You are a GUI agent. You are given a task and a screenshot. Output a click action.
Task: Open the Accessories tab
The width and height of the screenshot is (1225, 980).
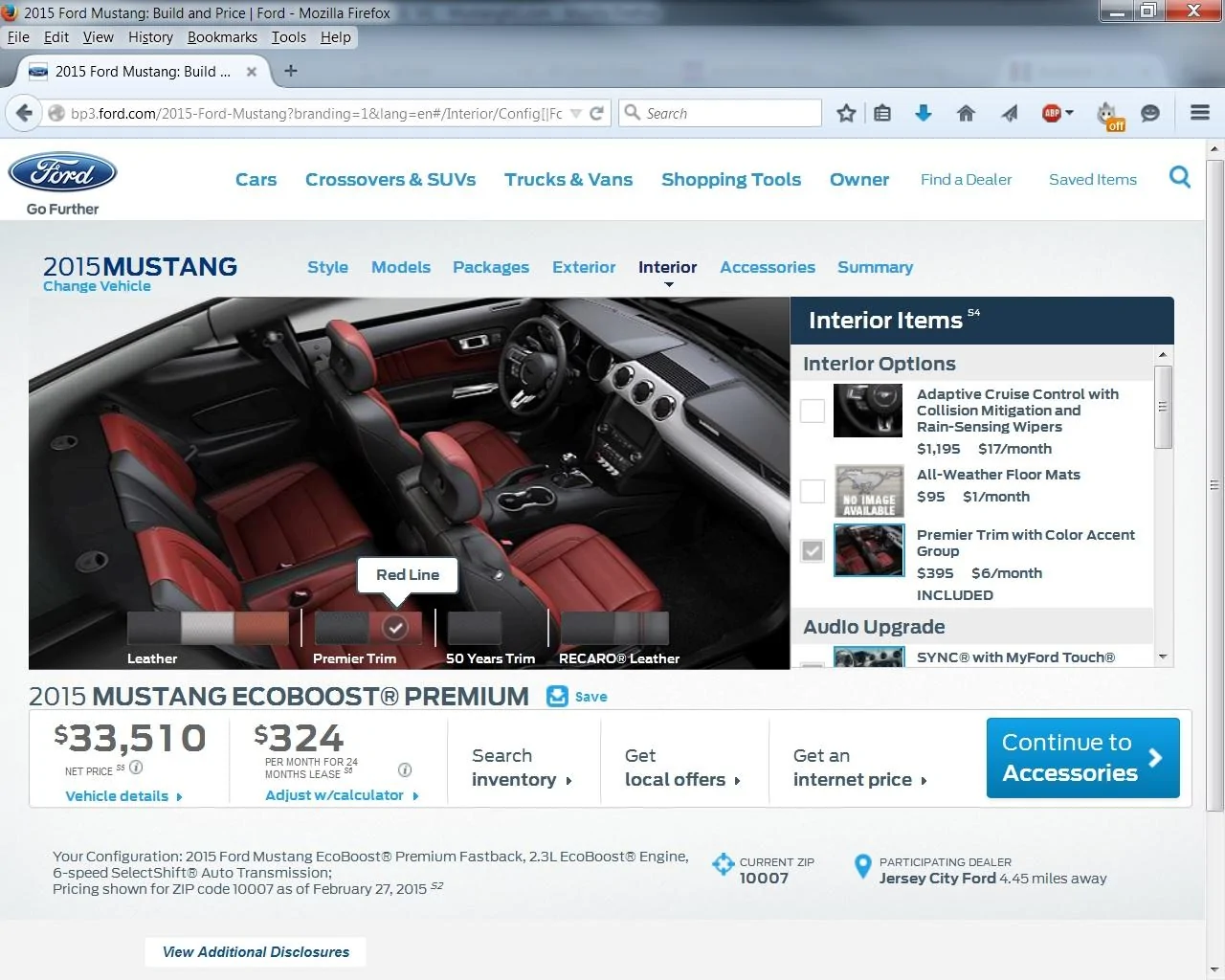(768, 267)
